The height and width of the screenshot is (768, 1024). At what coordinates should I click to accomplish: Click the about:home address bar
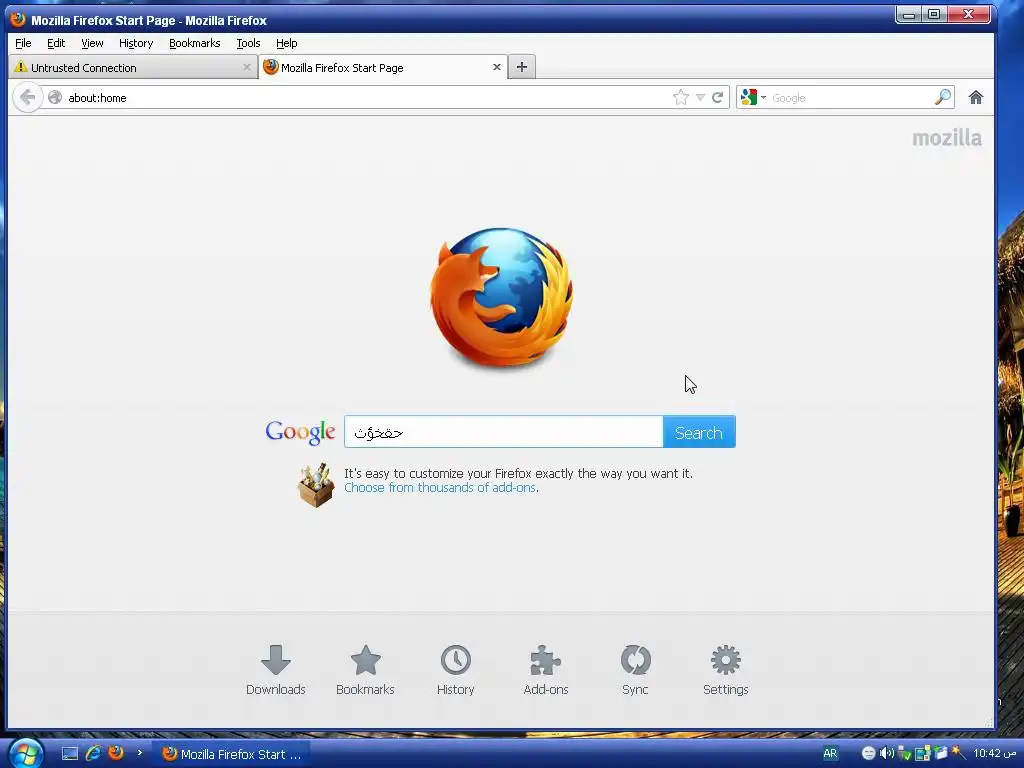[366, 97]
